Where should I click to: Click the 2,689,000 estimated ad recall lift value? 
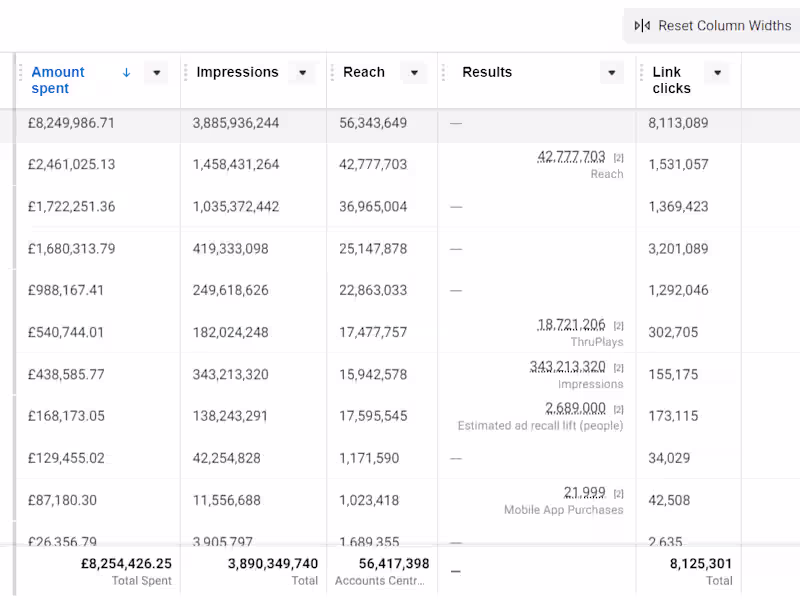click(575, 408)
